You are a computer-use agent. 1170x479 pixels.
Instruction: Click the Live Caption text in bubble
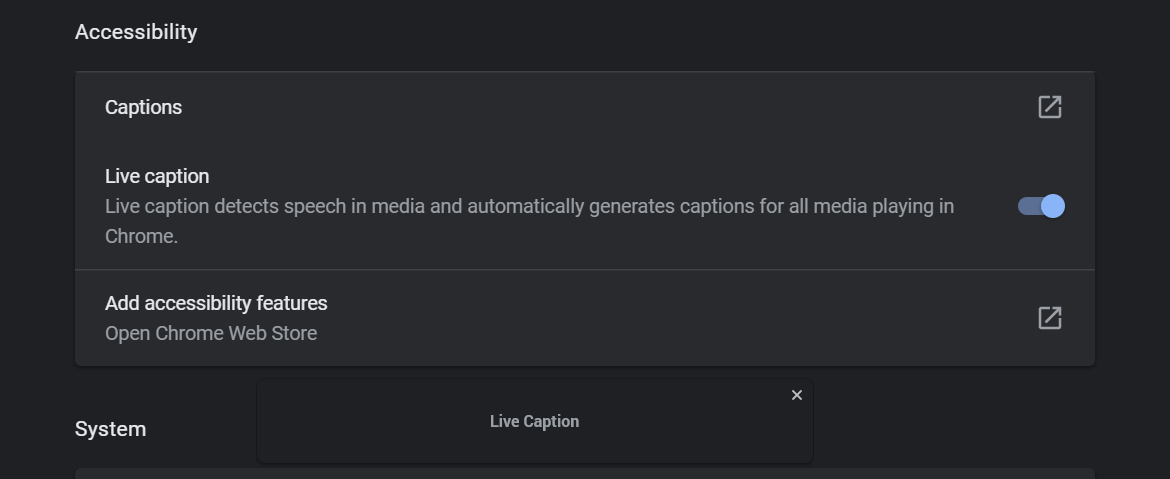534,422
